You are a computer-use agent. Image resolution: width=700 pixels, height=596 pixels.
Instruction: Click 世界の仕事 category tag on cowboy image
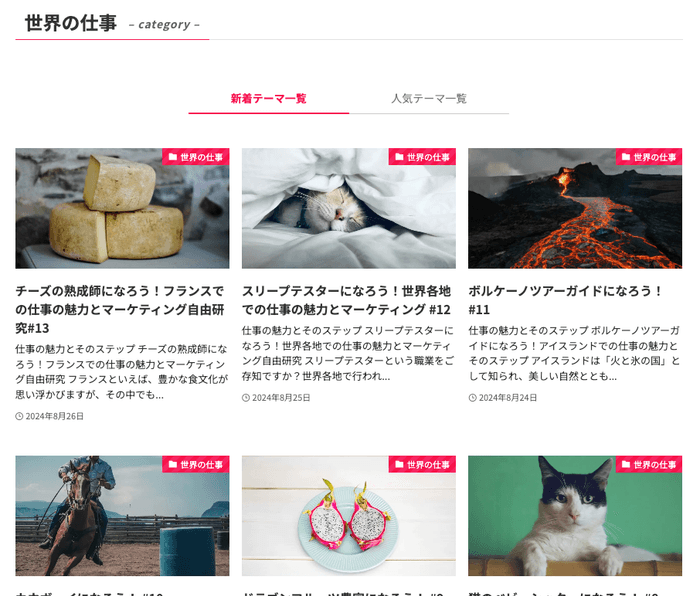click(x=196, y=464)
